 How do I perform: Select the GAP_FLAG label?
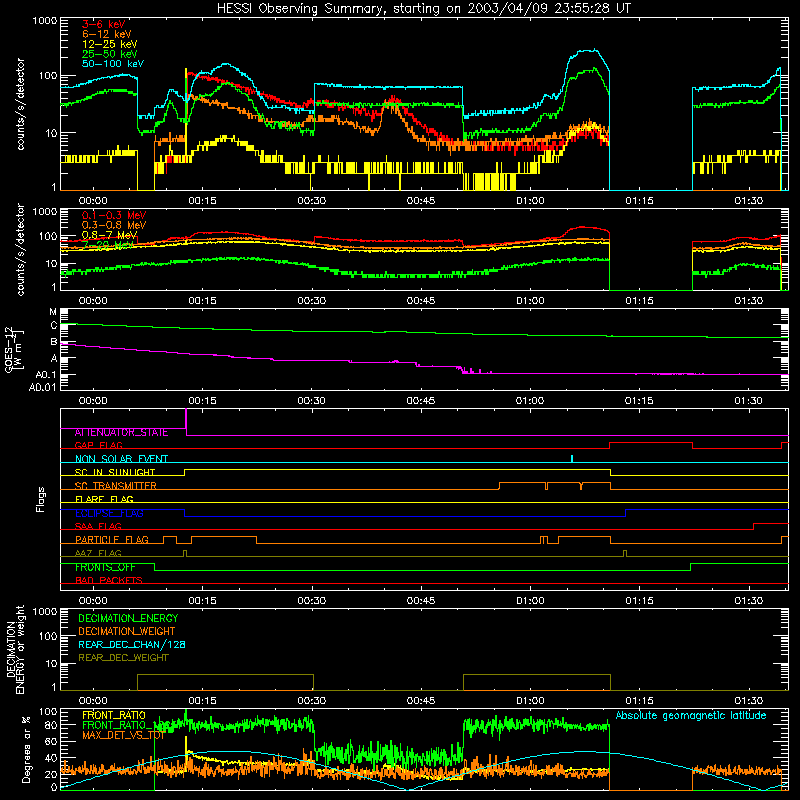pyautogui.click(x=98, y=445)
